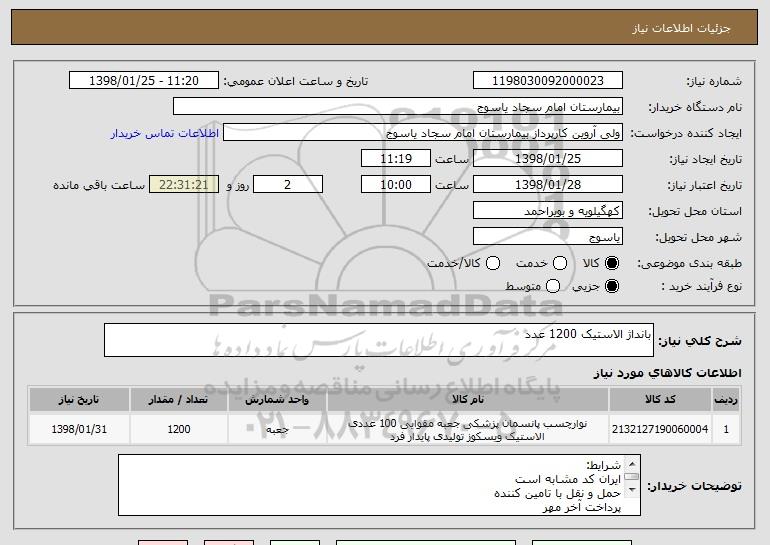Click the scroll down arrow in buyer notes
770x545 pixels.
[x=632, y=490]
